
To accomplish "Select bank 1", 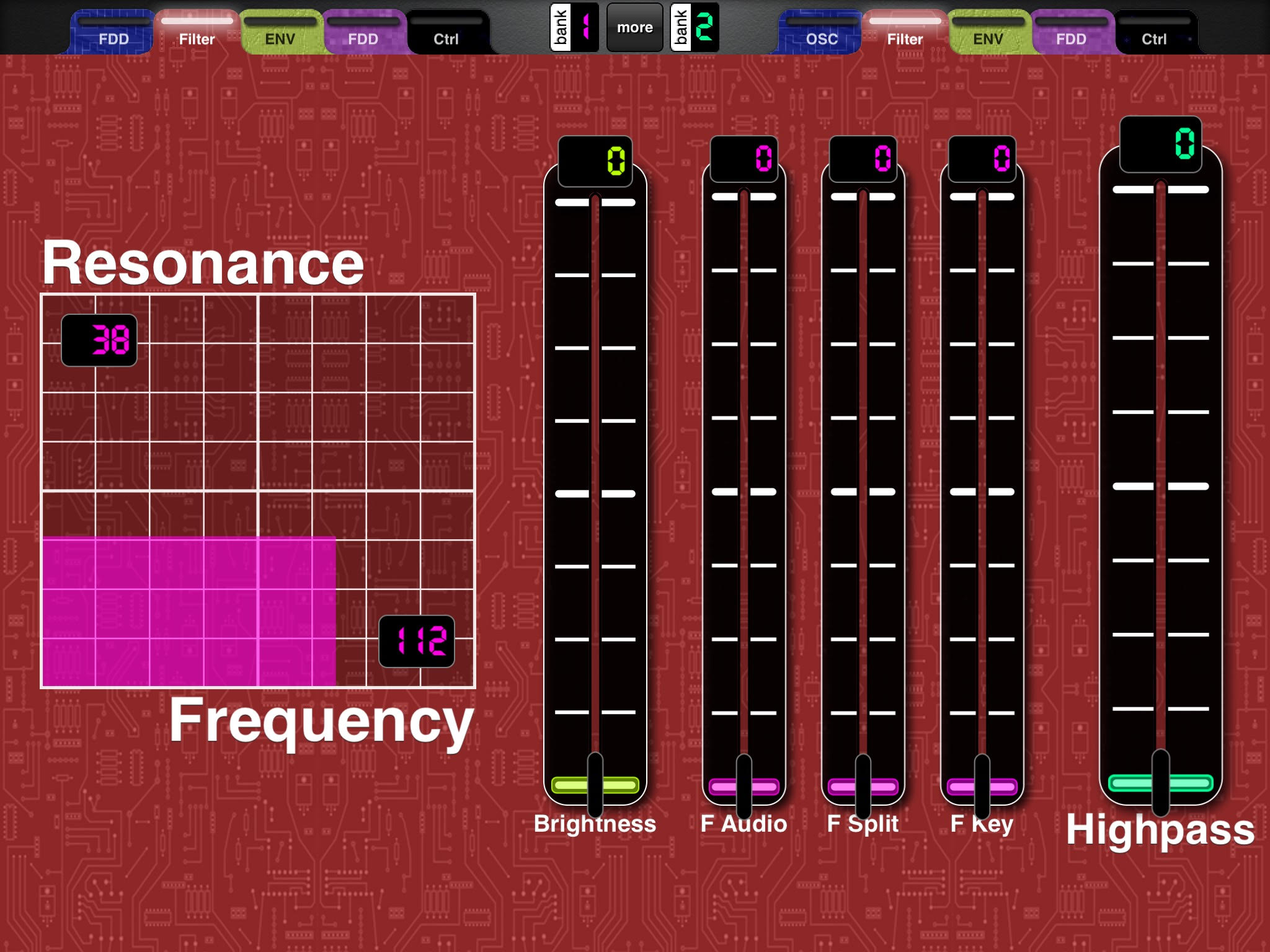I will 574,27.
